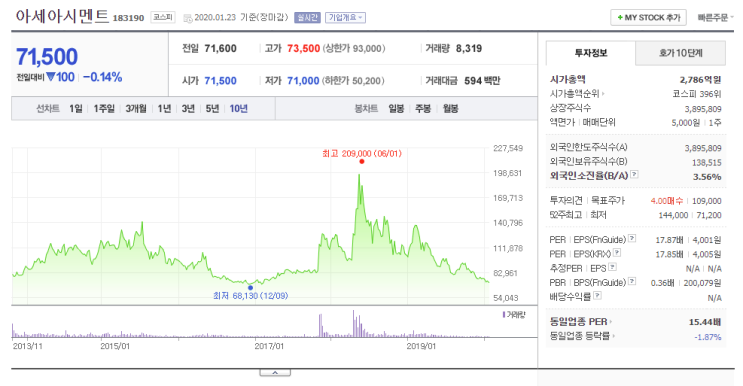Screen dimensions: 743x386
Task: Add stock via MY STOCK 추가 button
Action: pos(648,18)
